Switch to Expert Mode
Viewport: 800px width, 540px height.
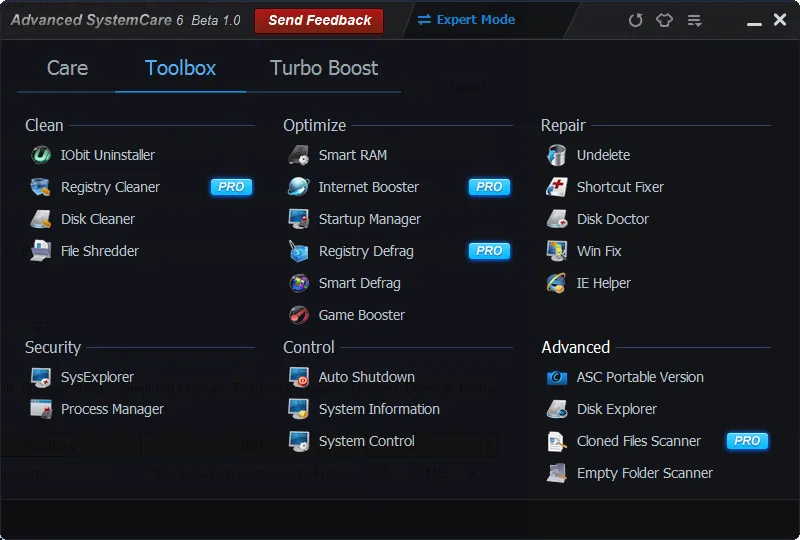pos(466,20)
